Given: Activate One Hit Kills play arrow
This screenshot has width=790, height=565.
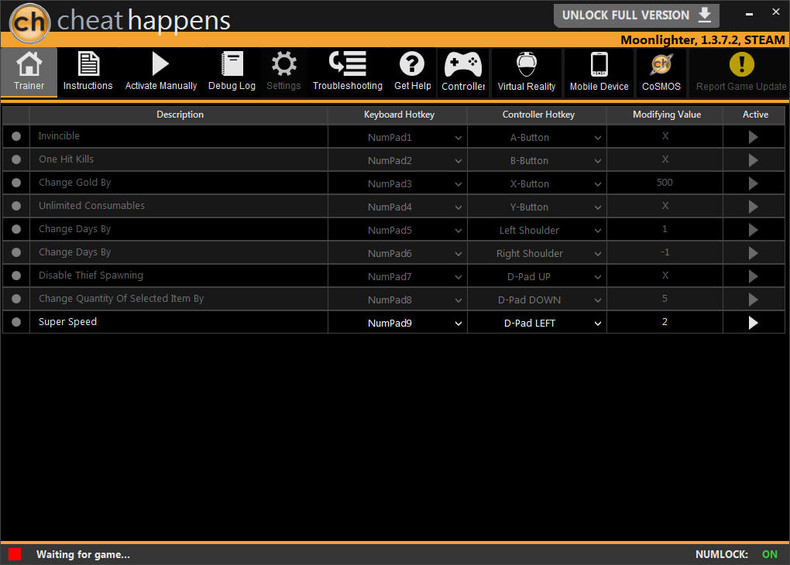Looking at the screenshot, I should (753, 160).
